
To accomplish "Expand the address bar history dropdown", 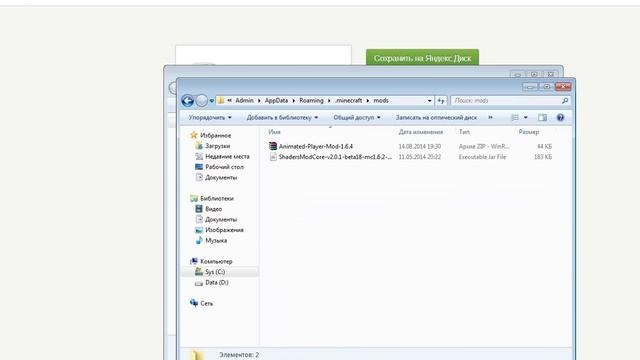I will 429,101.
